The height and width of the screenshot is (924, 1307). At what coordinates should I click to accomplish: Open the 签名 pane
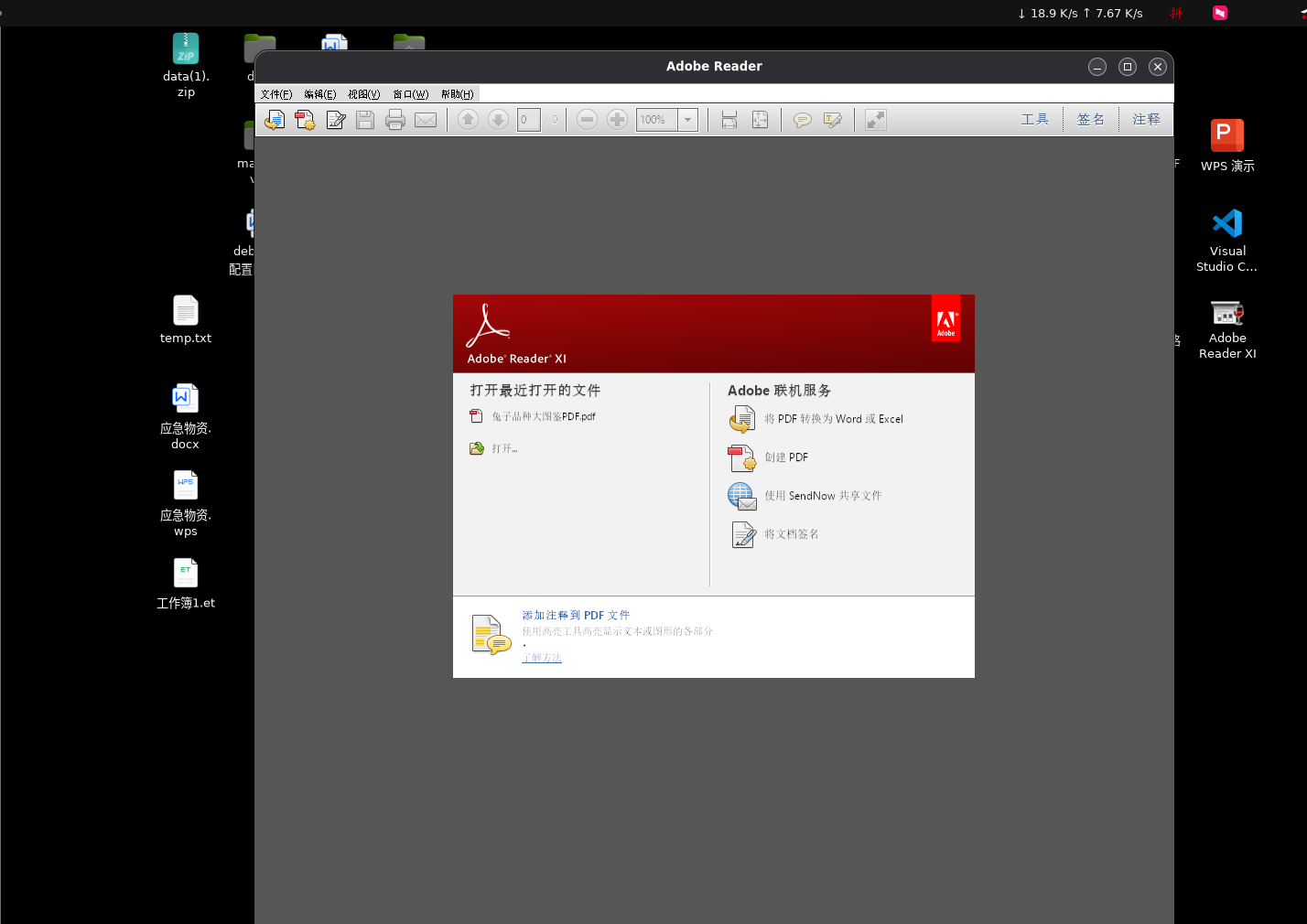[1091, 120]
